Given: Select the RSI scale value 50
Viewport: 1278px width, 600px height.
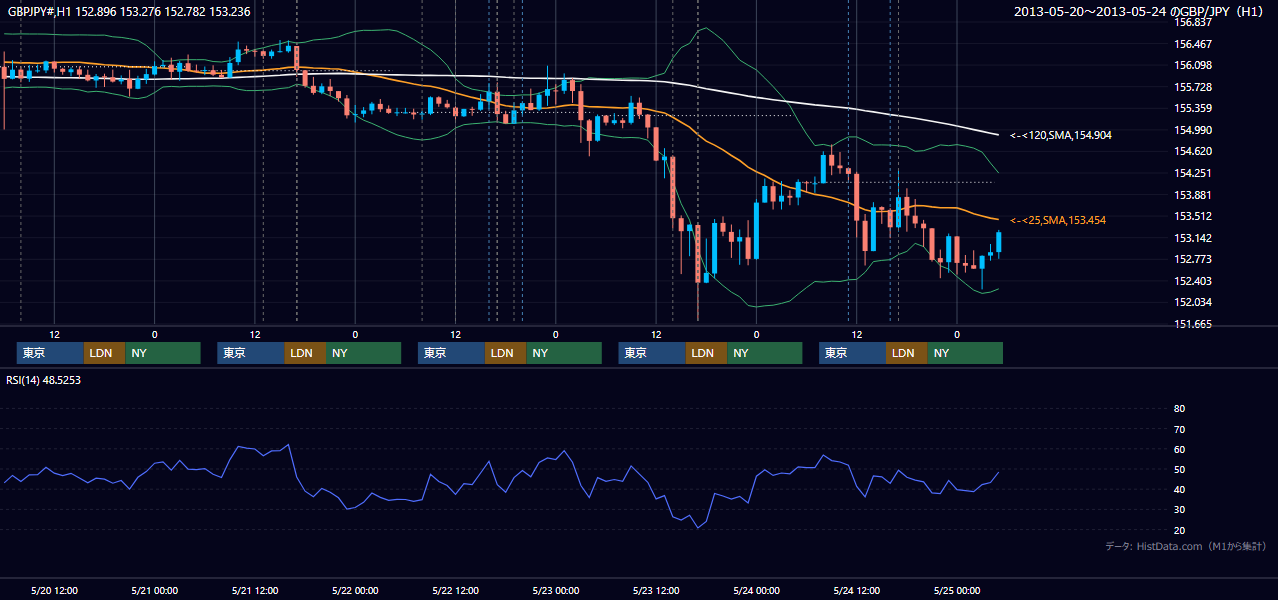Looking at the screenshot, I should click(x=1179, y=469).
